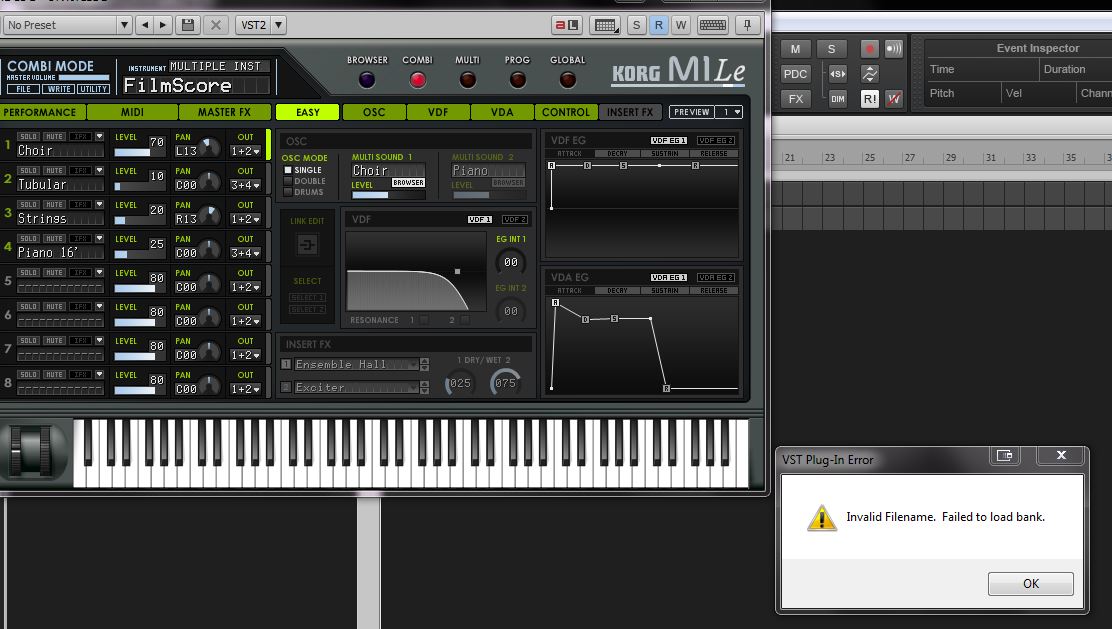This screenshot has height=629, width=1112.
Task: Pin the plug-in window
Action: [747, 26]
